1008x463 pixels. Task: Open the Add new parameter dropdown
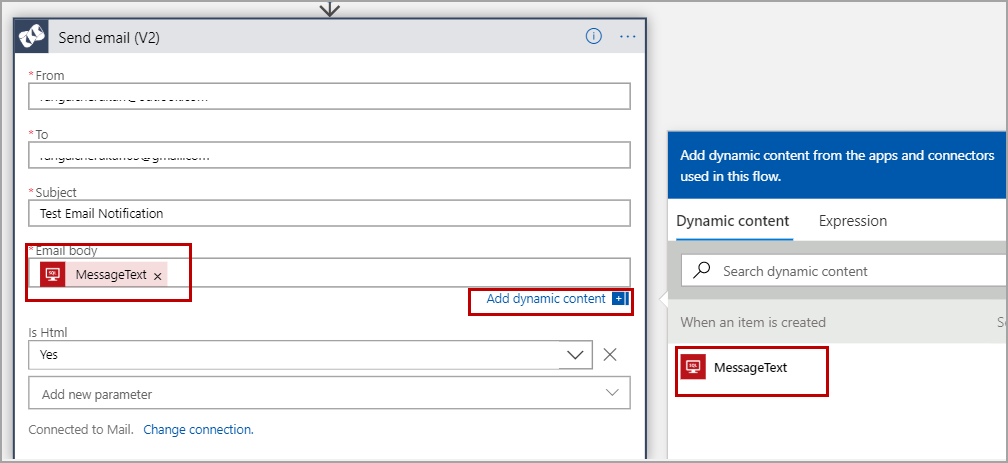click(x=612, y=394)
